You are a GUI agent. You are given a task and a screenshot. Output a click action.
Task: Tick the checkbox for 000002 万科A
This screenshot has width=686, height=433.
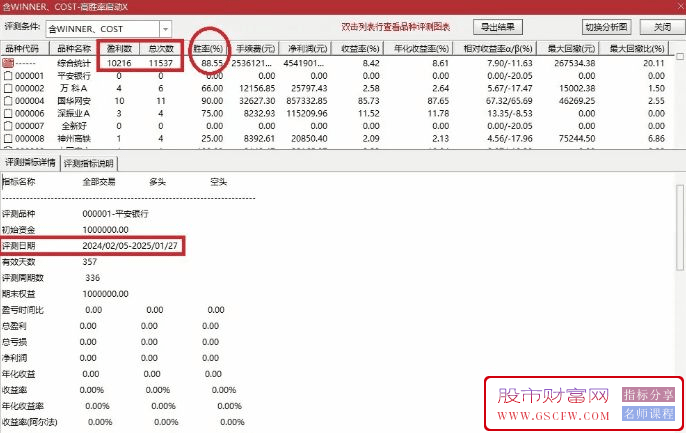(x=8, y=88)
